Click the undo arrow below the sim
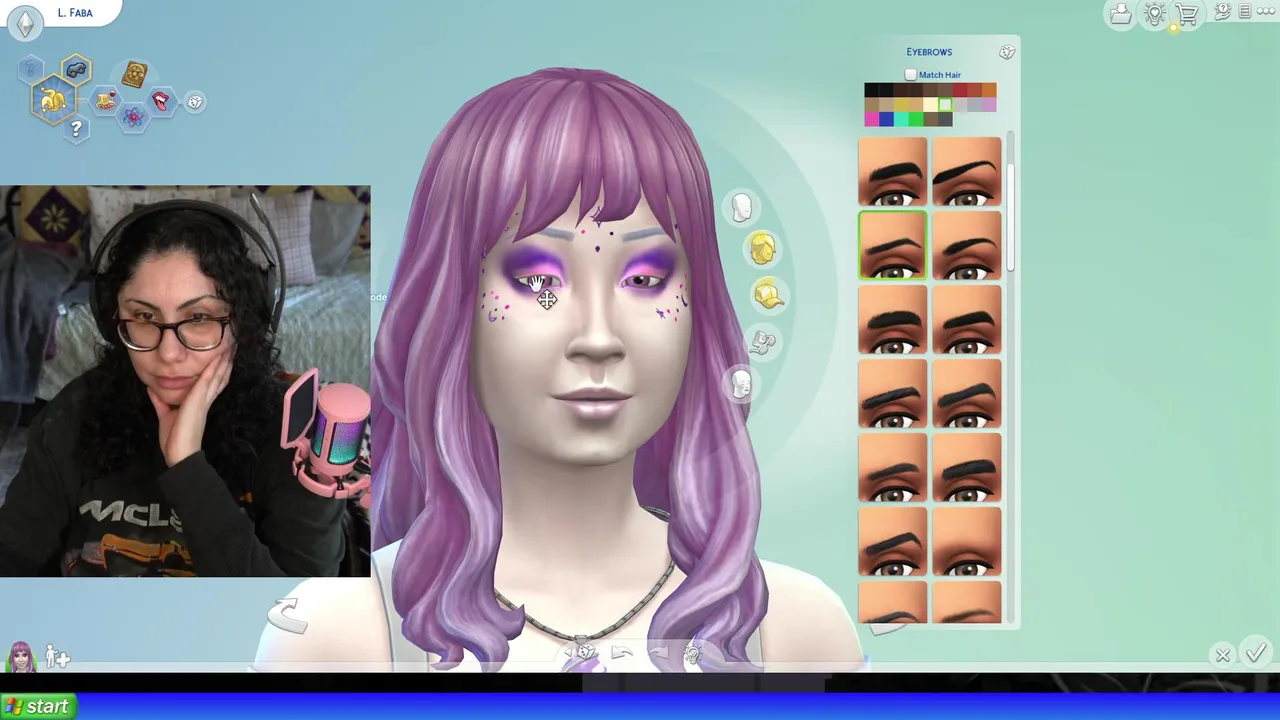 pyautogui.click(x=621, y=654)
